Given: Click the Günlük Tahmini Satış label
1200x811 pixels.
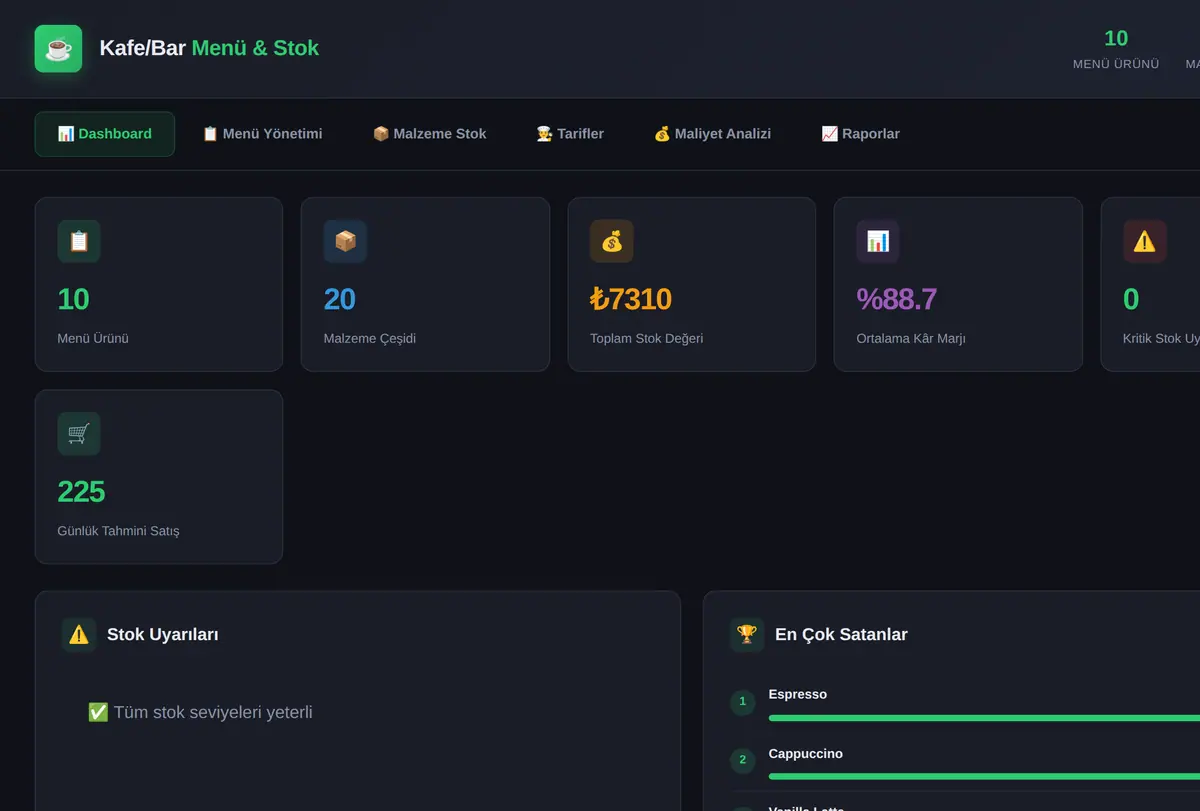Looking at the screenshot, I should coord(119,530).
